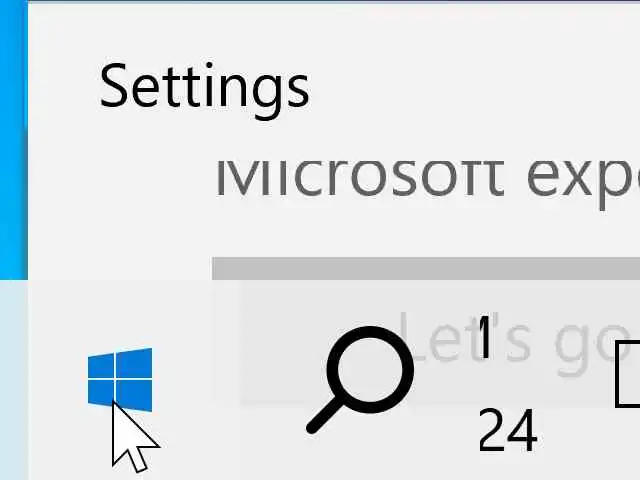
Task: Click the Settings window title text
Action: (204, 90)
